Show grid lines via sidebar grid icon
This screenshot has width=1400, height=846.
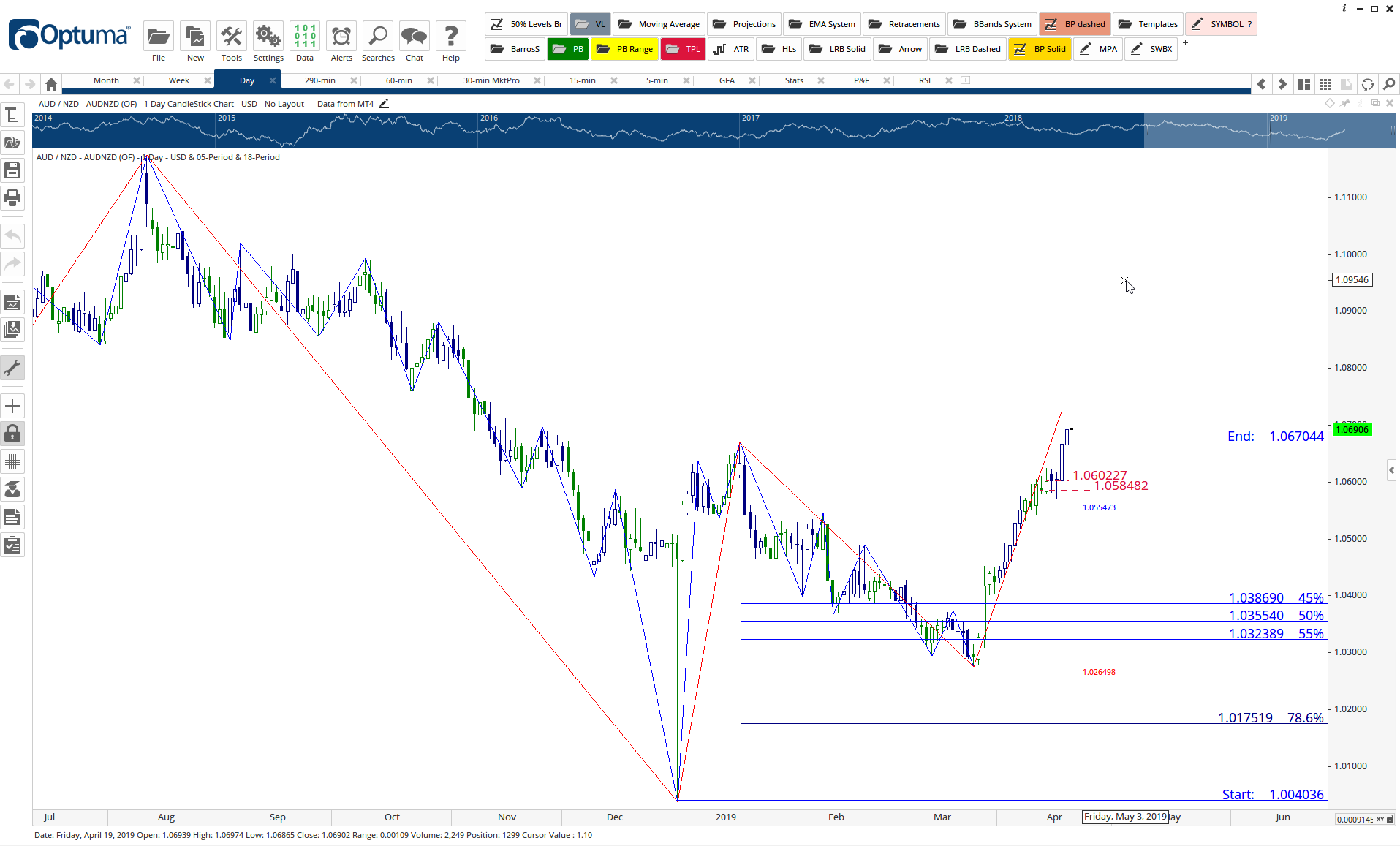12,461
